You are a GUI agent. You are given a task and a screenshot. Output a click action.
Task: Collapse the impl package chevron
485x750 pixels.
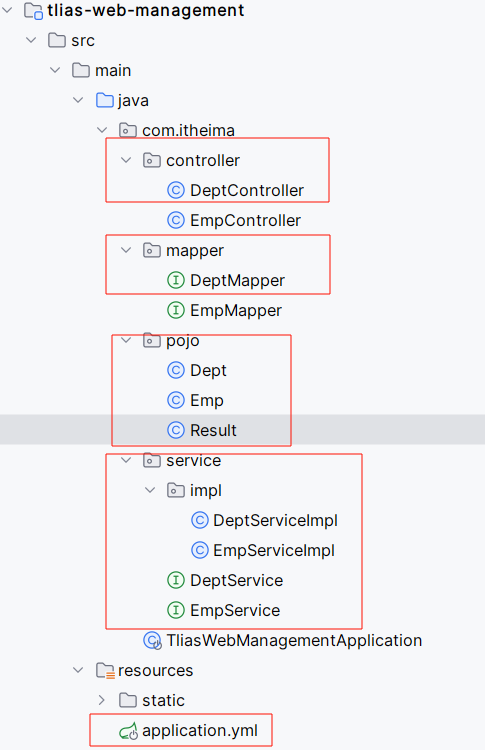click(150, 490)
